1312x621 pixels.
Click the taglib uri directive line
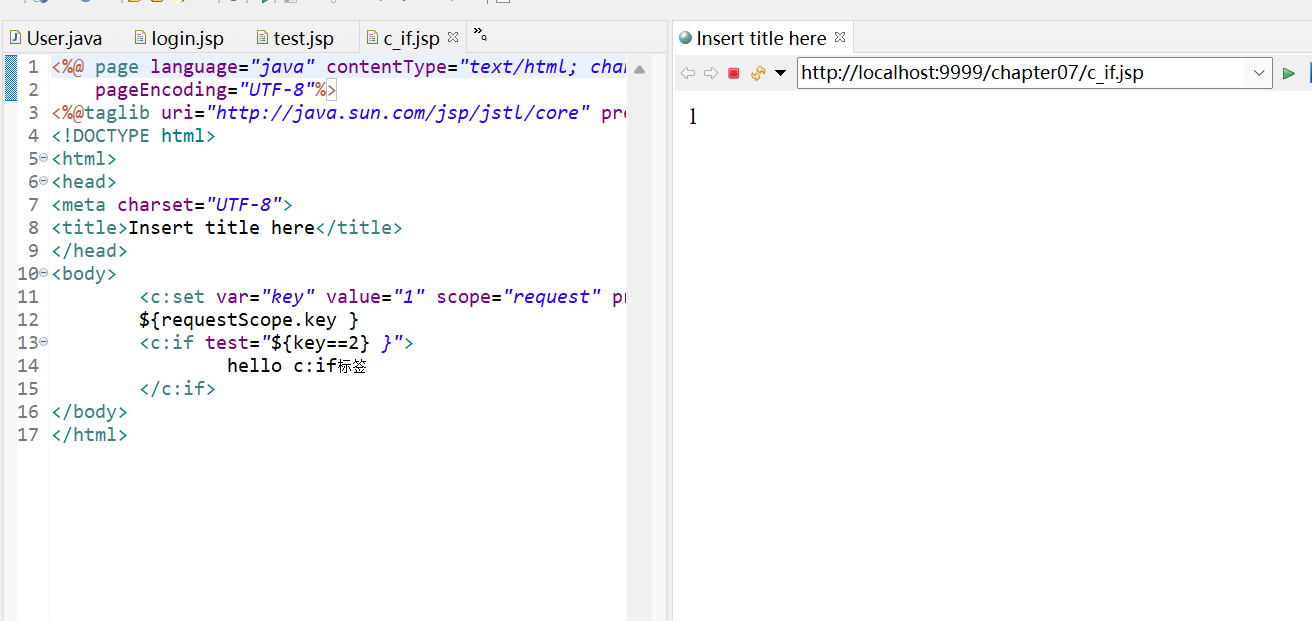pos(338,112)
